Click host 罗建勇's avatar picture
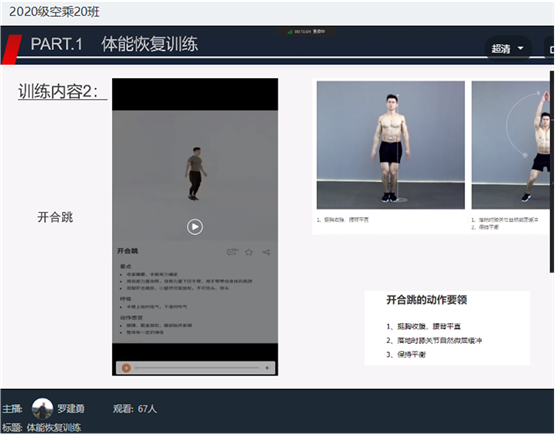 point(42,409)
